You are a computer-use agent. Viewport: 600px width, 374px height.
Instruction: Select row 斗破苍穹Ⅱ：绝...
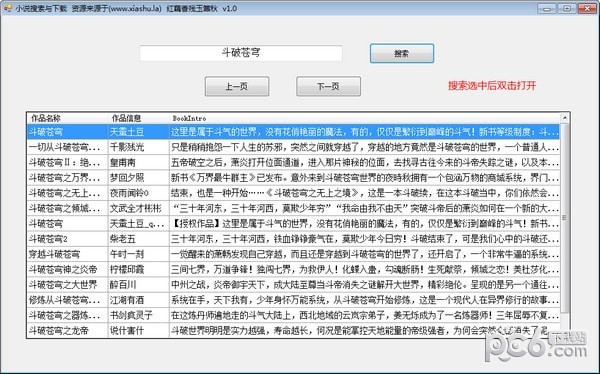(x=293, y=162)
